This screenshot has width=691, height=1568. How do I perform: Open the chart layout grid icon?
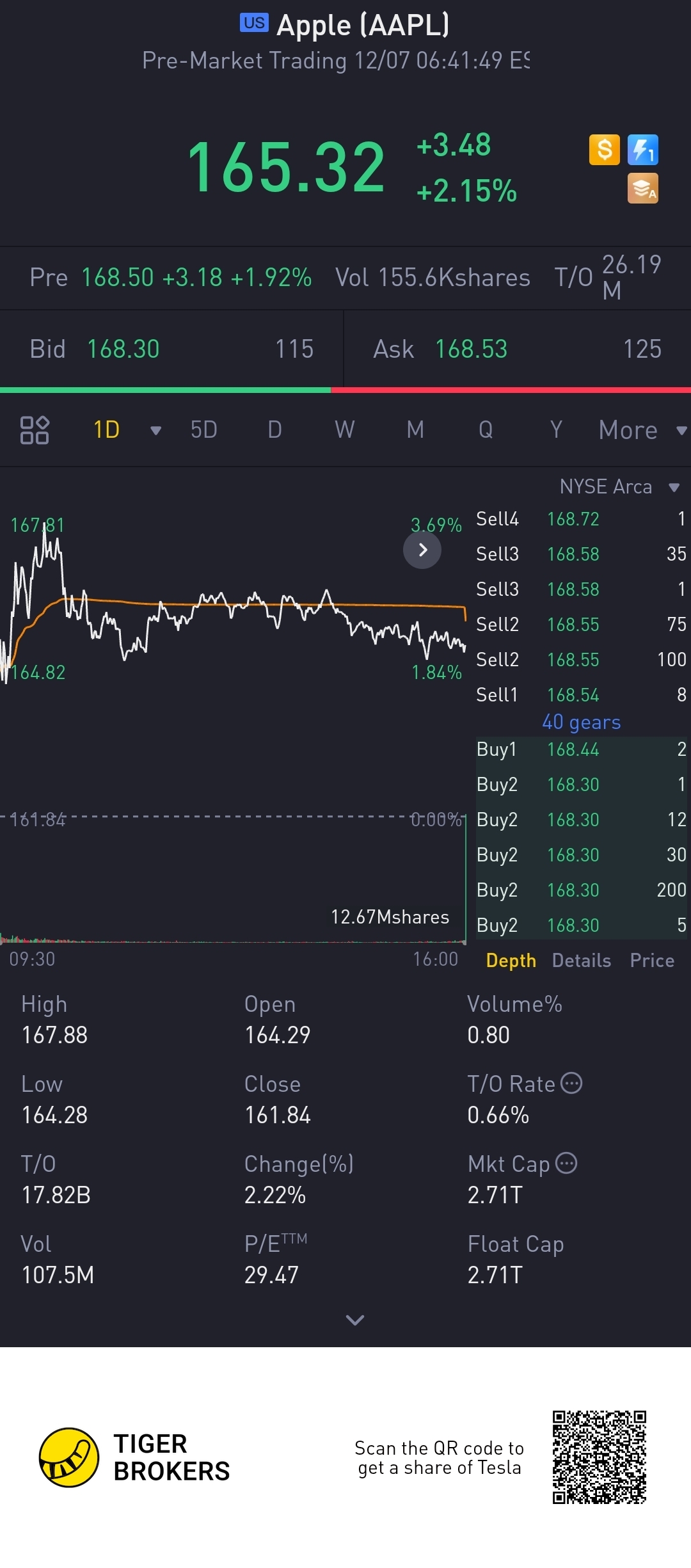(35, 429)
